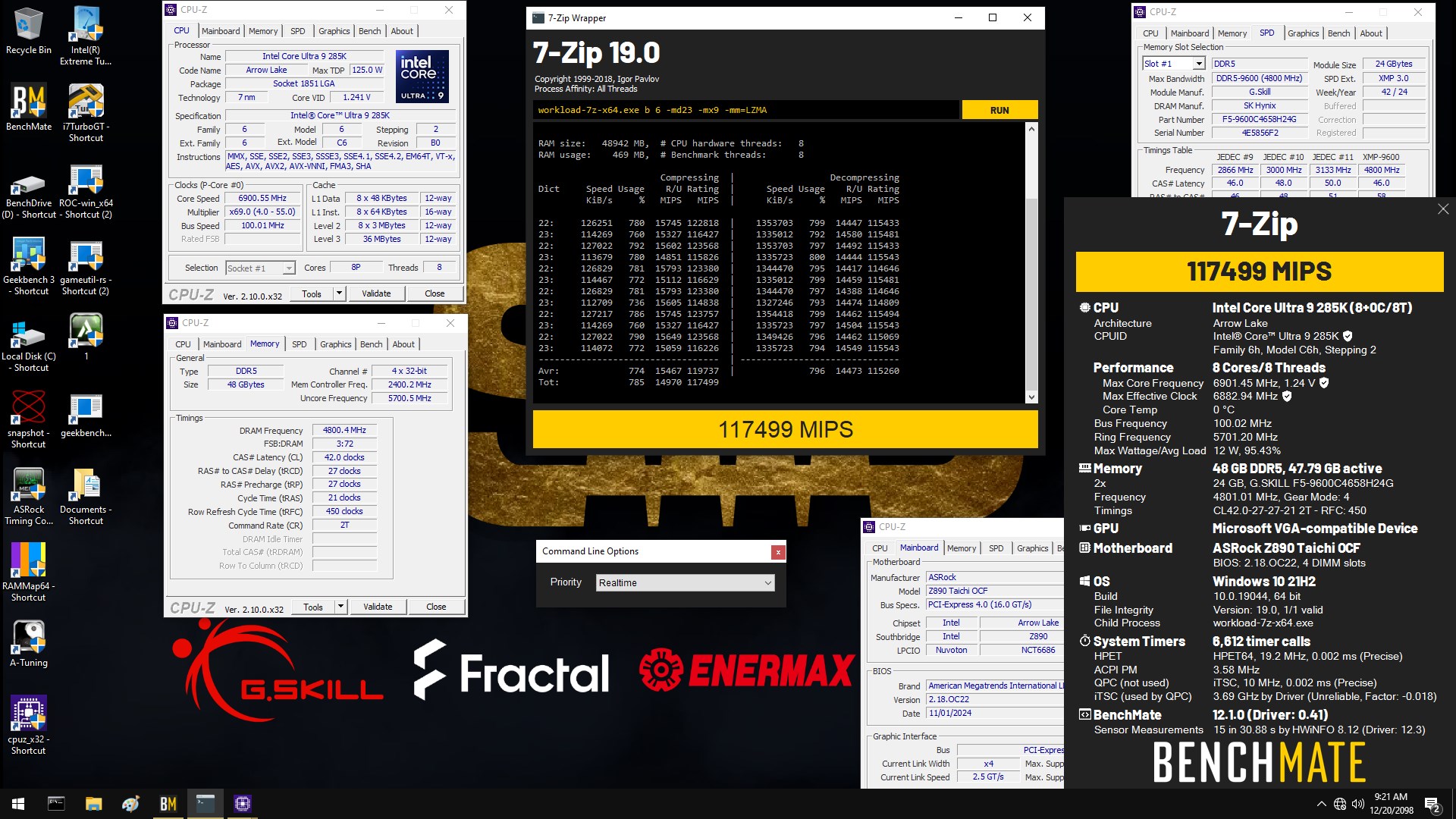Launch ASRock Timing Configurator icon
Viewport: 1456px width, 819px height.
click(x=29, y=496)
